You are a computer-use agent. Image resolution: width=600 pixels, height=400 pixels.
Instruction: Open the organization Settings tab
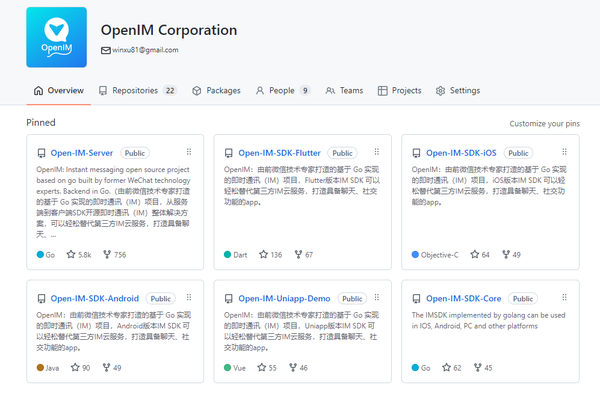pyautogui.click(x=458, y=91)
